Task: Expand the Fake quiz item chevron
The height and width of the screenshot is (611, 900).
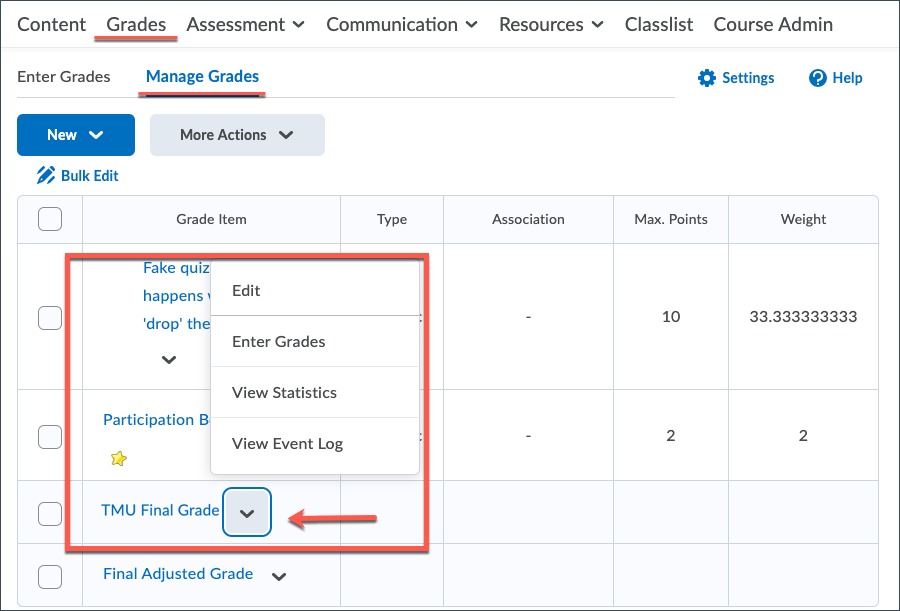Action: pos(169,359)
